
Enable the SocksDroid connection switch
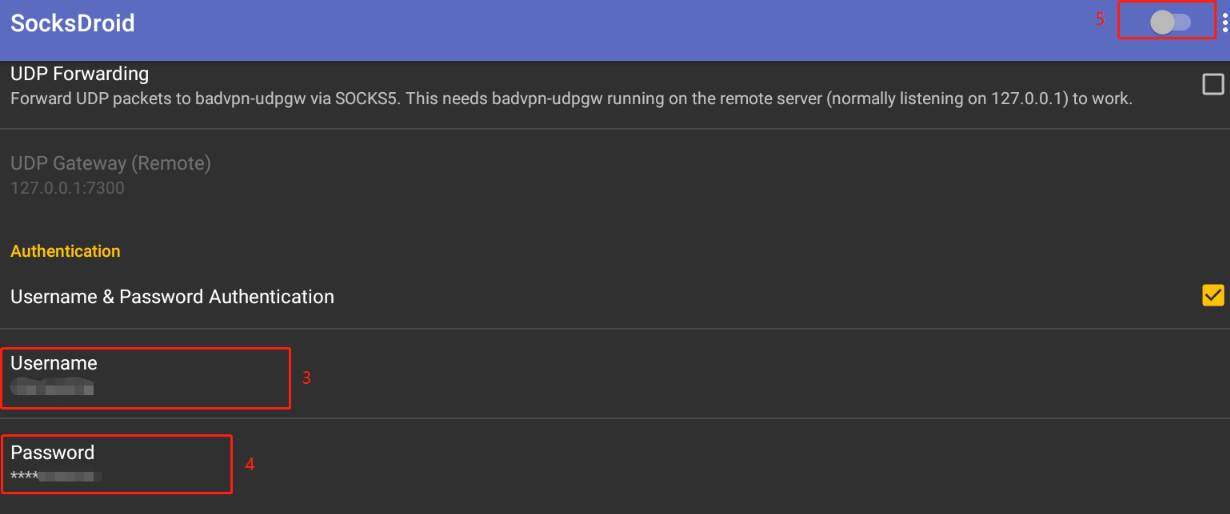(x=1170, y=22)
